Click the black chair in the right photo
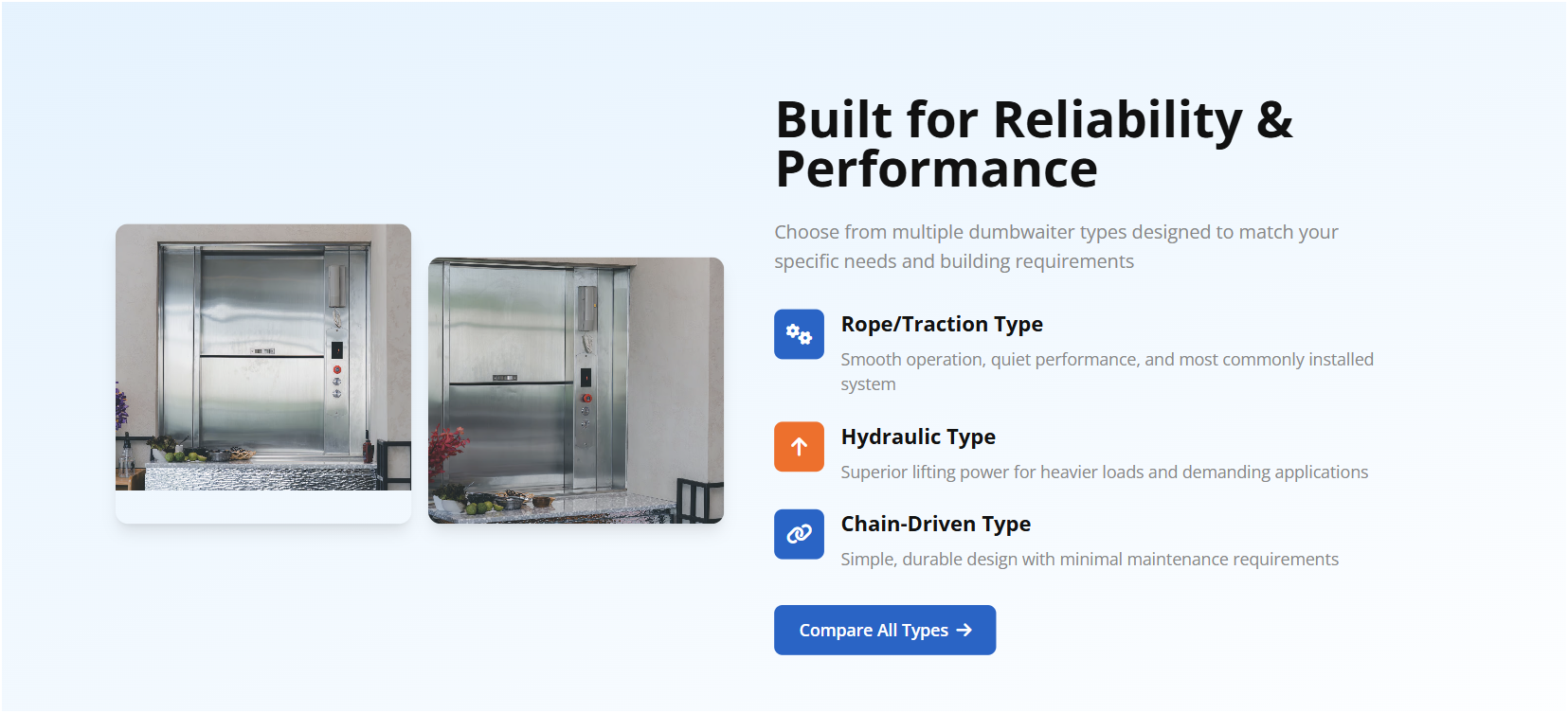The width and height of the screenshot is (1568, 713). click(x=699, y=500)
